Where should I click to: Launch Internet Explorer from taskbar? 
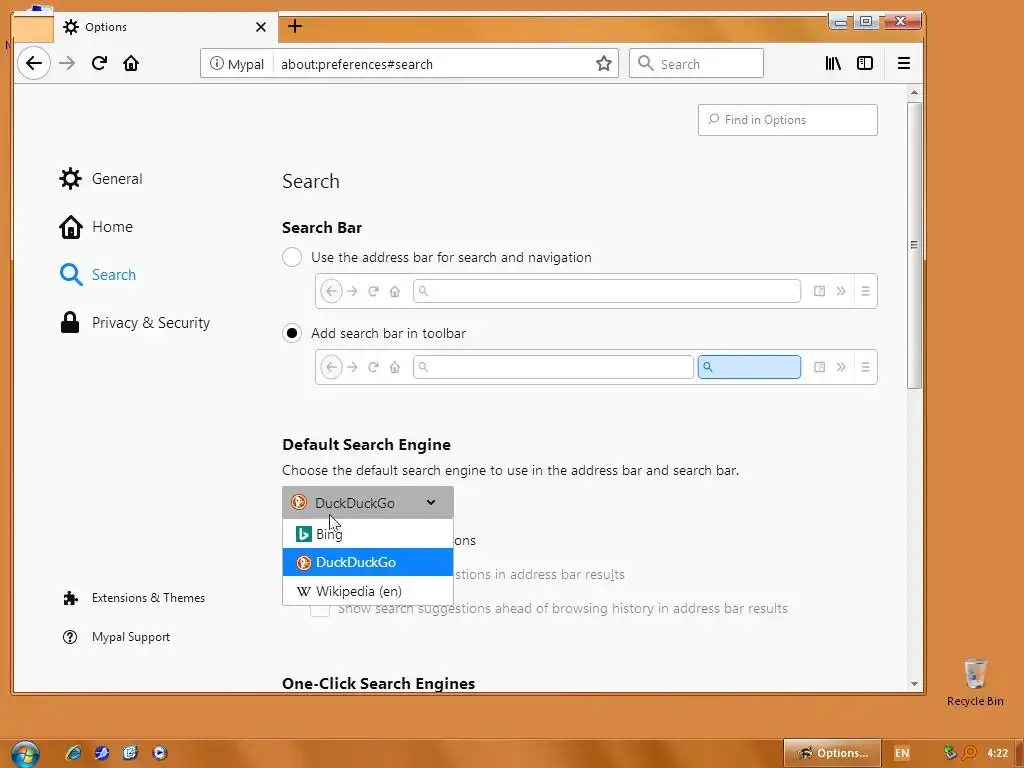[x=73, y=753]
